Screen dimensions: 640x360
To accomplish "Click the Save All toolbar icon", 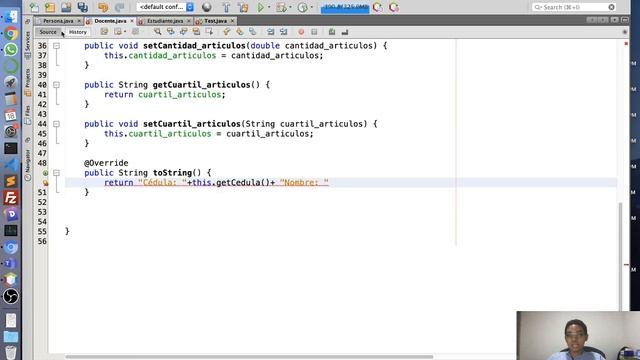I will (83, 7).
